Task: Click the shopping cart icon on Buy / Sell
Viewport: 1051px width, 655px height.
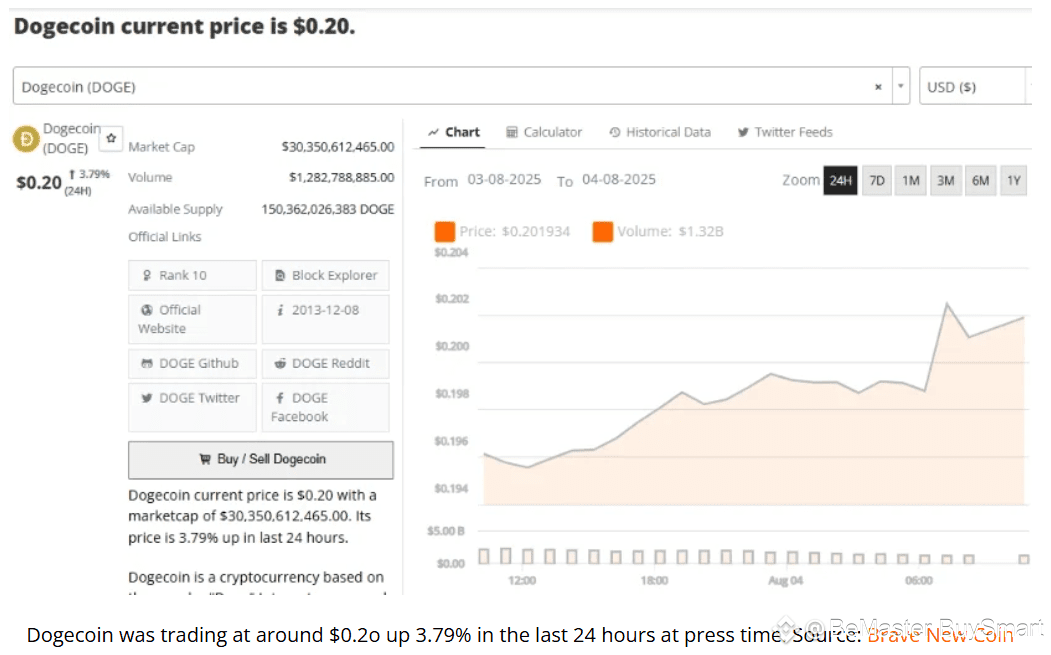Action: [205, 459]
